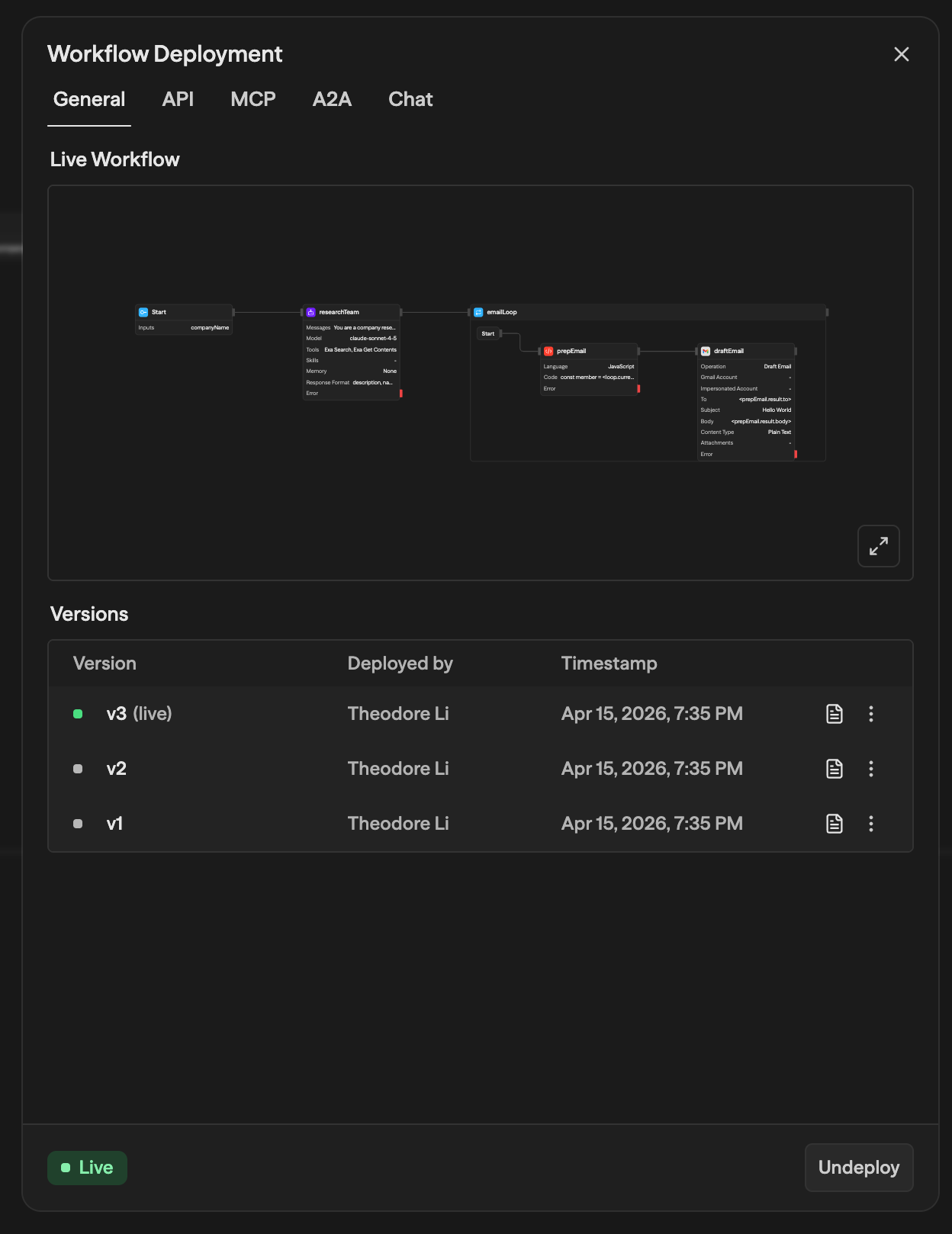Viewport: 952px width, 1234px height.
Task: Close the Workflow Deployment dialog
Action: [x=902, y=54]
